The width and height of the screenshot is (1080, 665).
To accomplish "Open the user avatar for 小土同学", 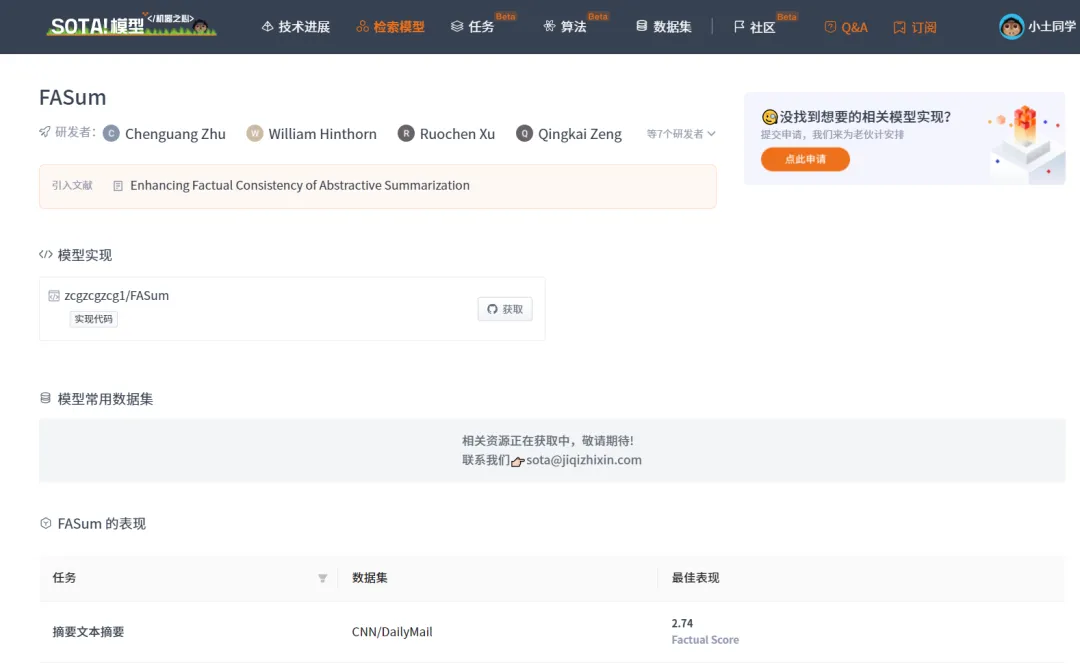I will click(1011, 27).
